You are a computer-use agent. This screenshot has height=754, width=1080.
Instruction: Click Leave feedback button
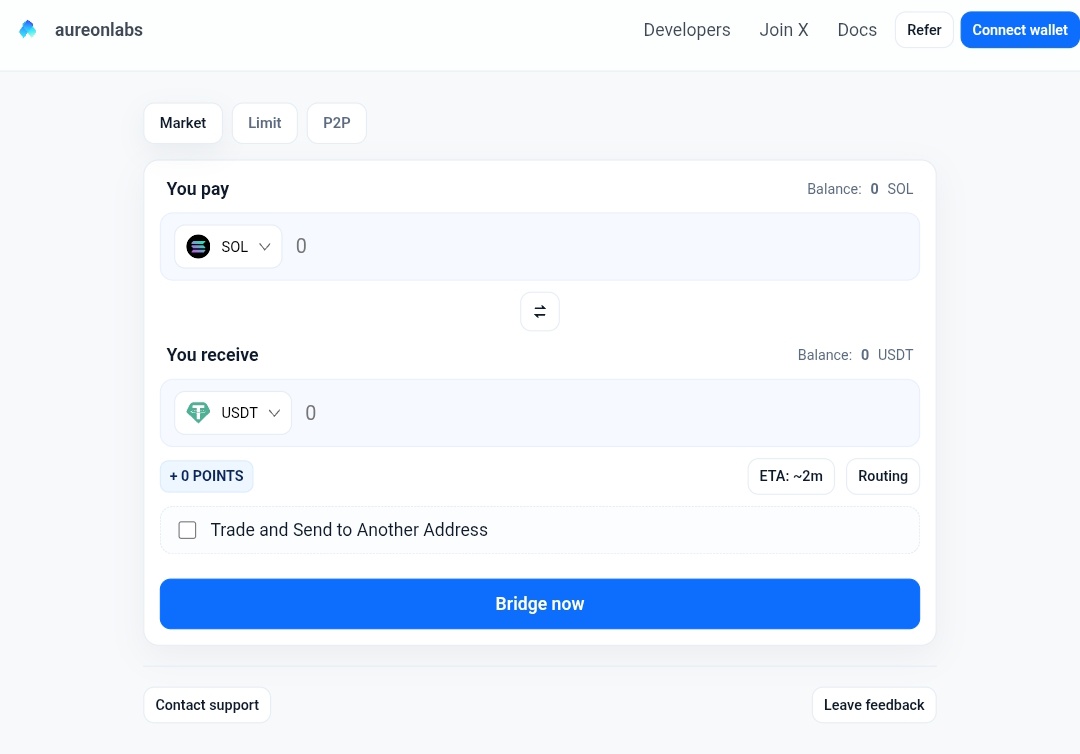point(873,704)
